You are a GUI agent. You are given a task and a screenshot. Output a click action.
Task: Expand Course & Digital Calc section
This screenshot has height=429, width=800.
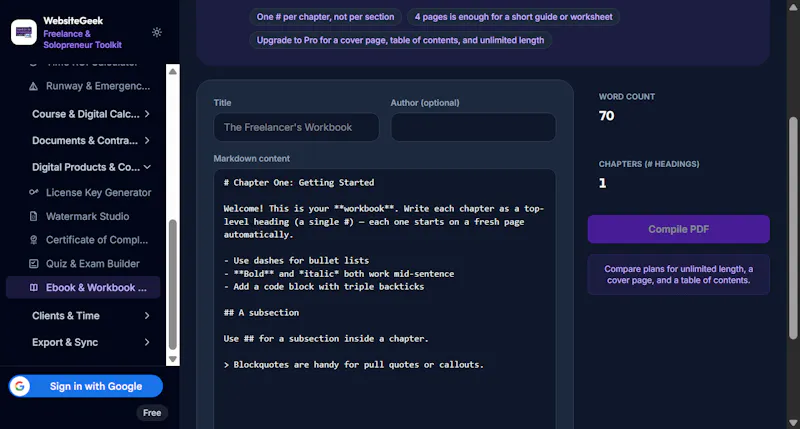(90, 114)
